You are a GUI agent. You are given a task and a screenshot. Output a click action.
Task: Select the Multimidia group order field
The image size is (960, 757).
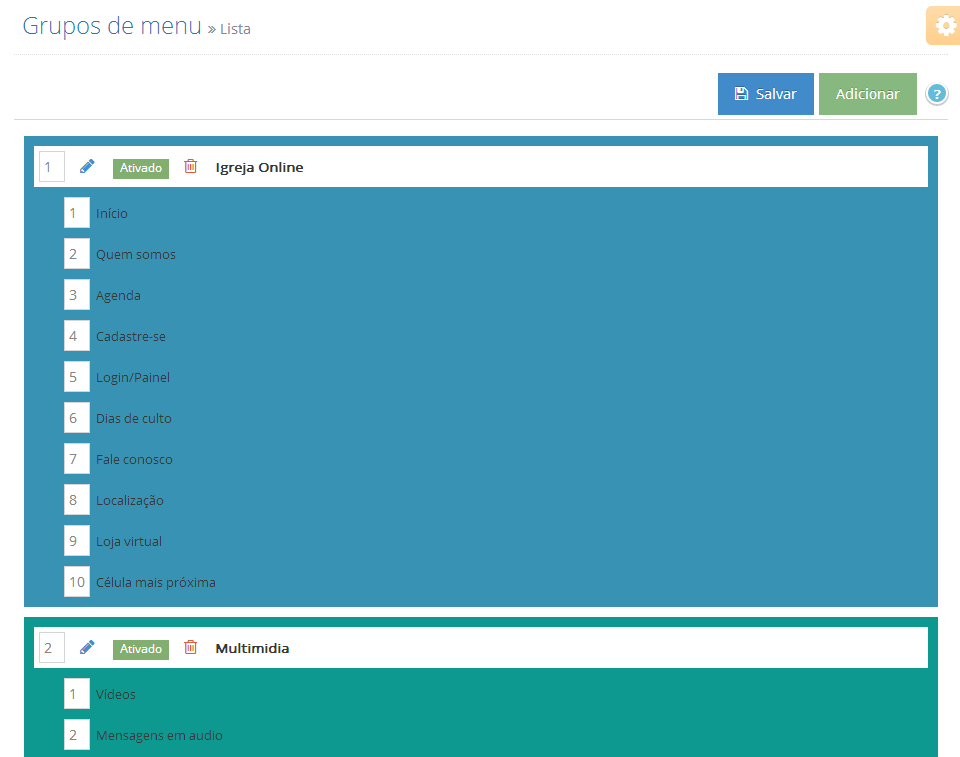tap(51, 648)
